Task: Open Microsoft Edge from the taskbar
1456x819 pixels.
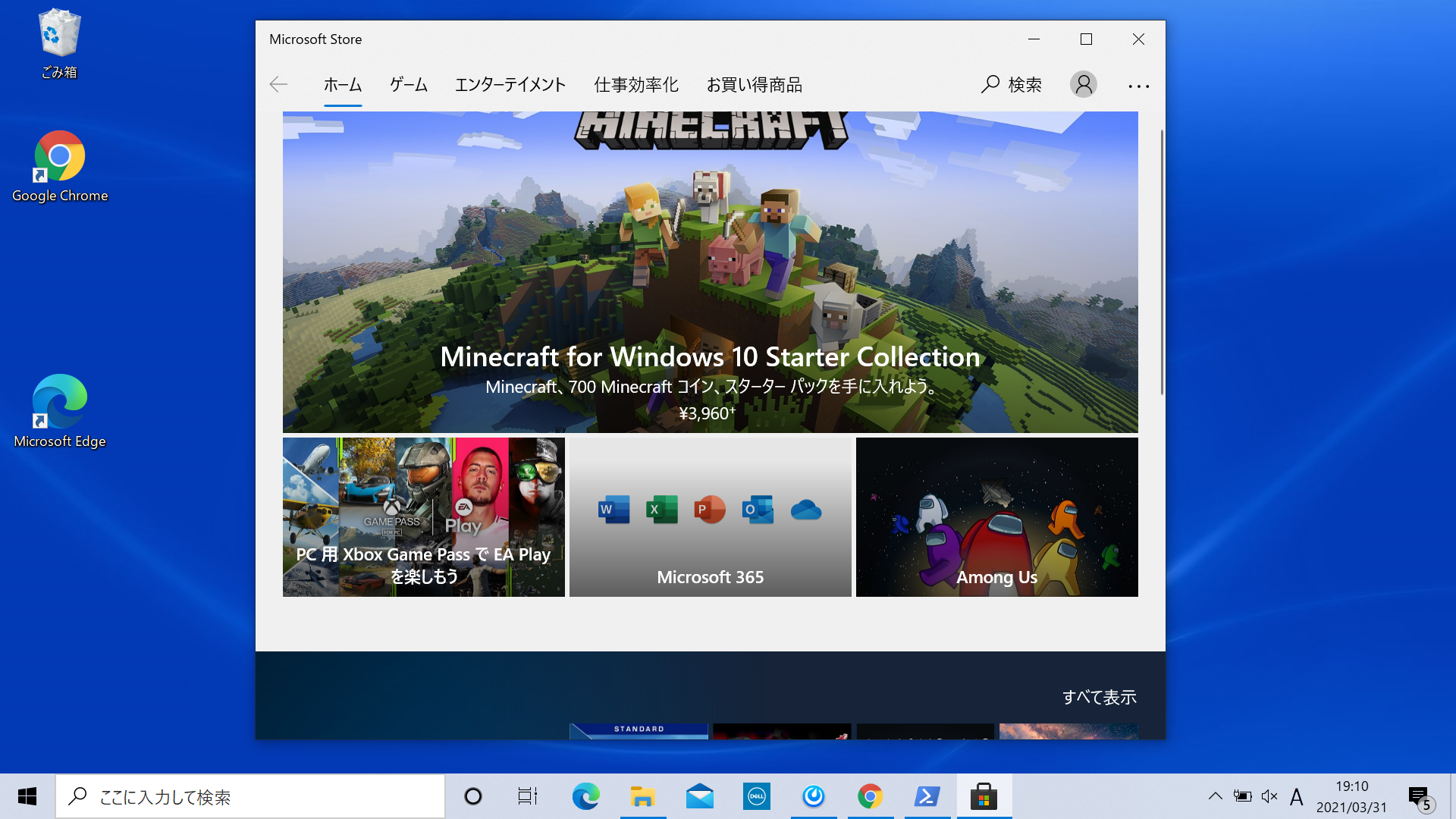Action: click(585, 796)
